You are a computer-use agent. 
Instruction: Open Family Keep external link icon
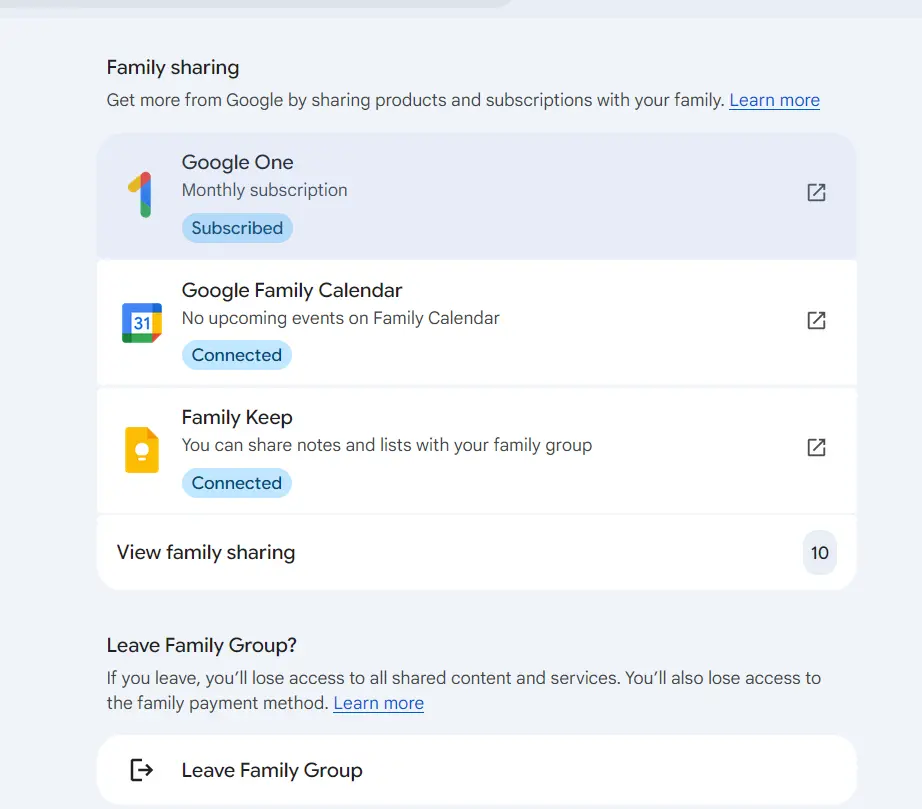[816, 447]
